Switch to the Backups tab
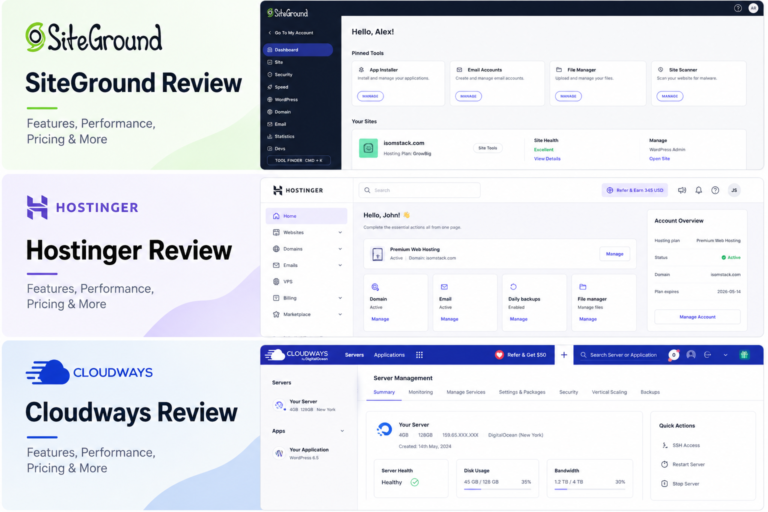The height and width of the screenshot is (512, 768). pyautogui.click(x=650, y=392)
